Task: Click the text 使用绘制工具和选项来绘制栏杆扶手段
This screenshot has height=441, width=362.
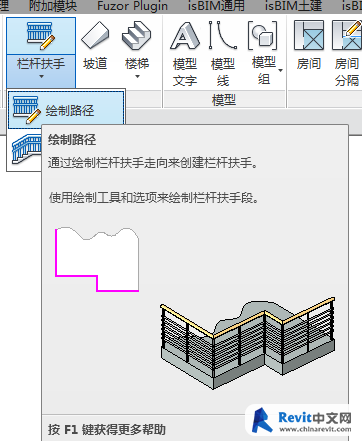Action: coord(154,198)
